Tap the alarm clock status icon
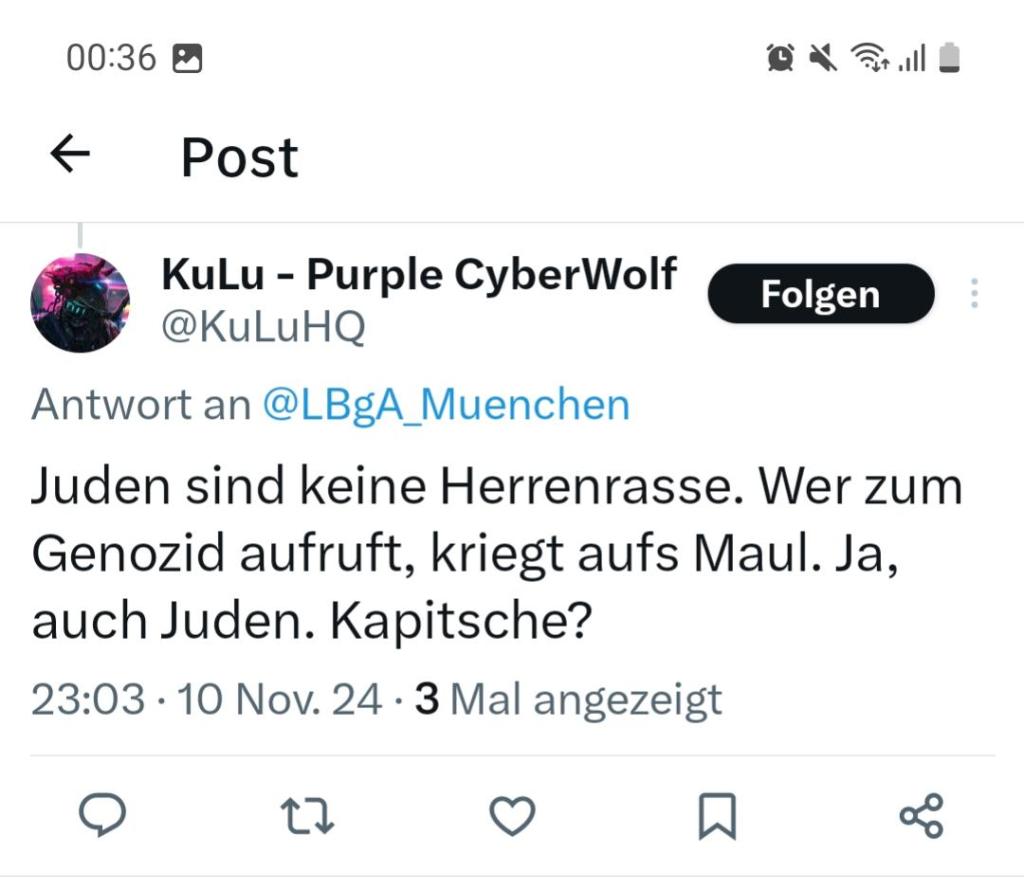 pyautogui.click(x=781, y=59)
